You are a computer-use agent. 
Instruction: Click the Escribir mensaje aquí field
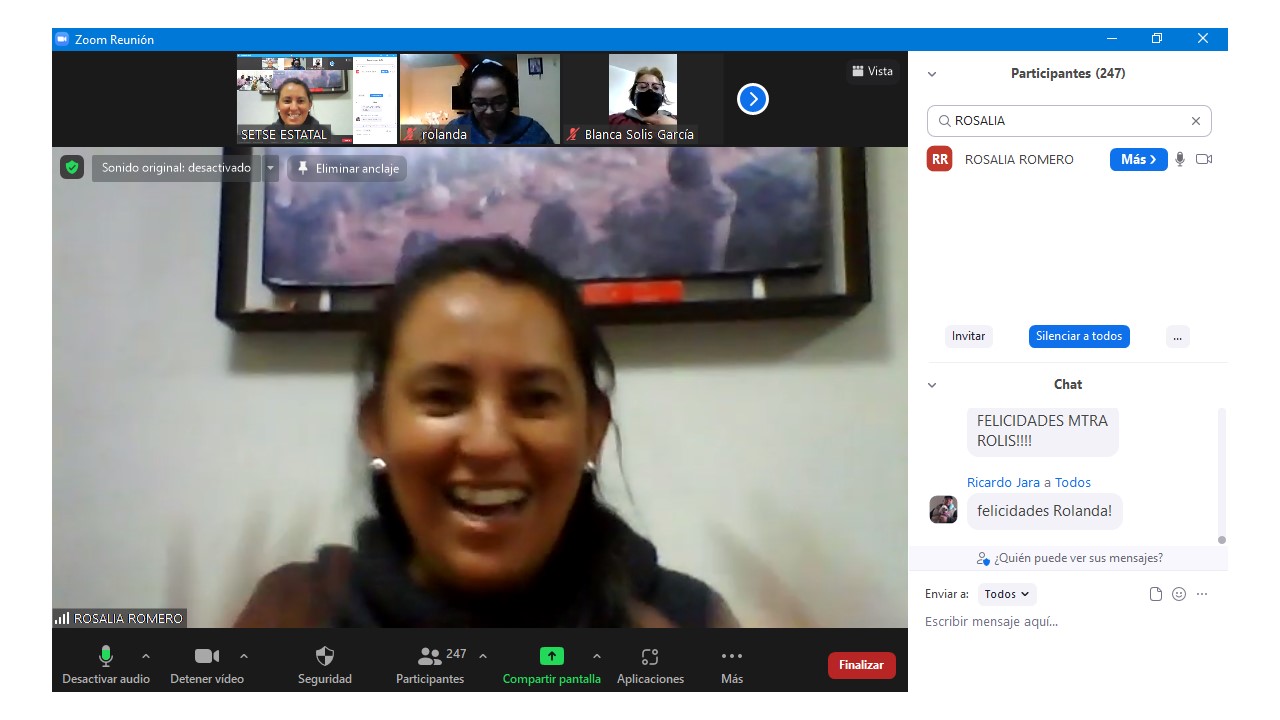(1065, 622)
